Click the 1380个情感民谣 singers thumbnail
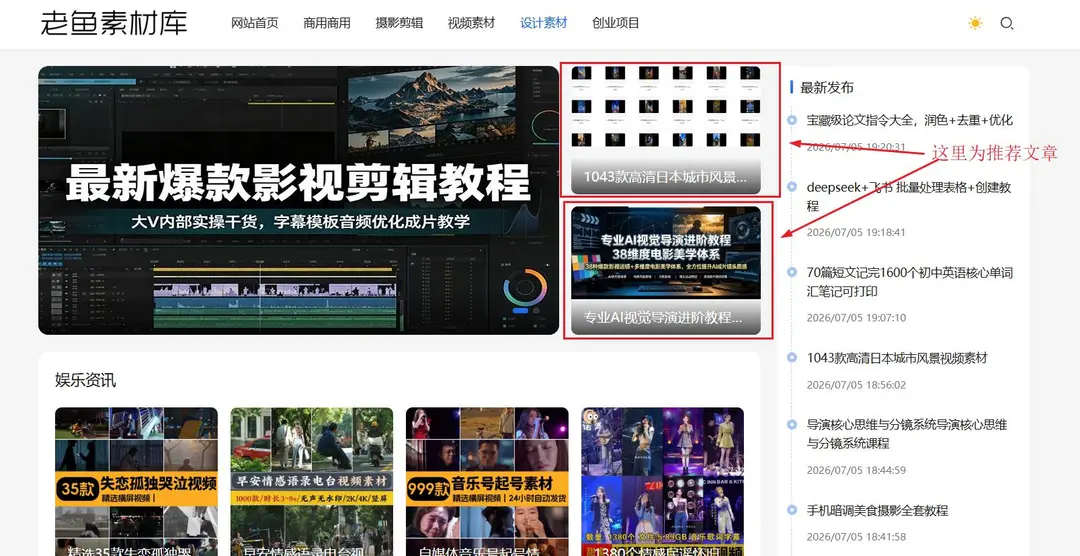The height and width of the screenshot is (556, 1080). (662, 482)
